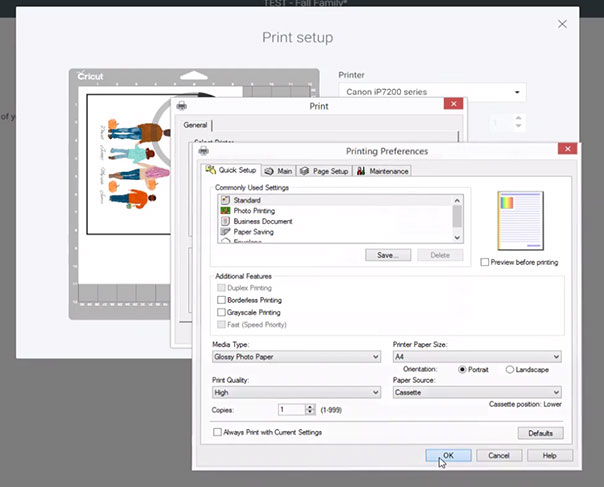Viewport: 604px width, 487px height.
Task: Open the Maintenance tab
Action: (x=383, y=171)
